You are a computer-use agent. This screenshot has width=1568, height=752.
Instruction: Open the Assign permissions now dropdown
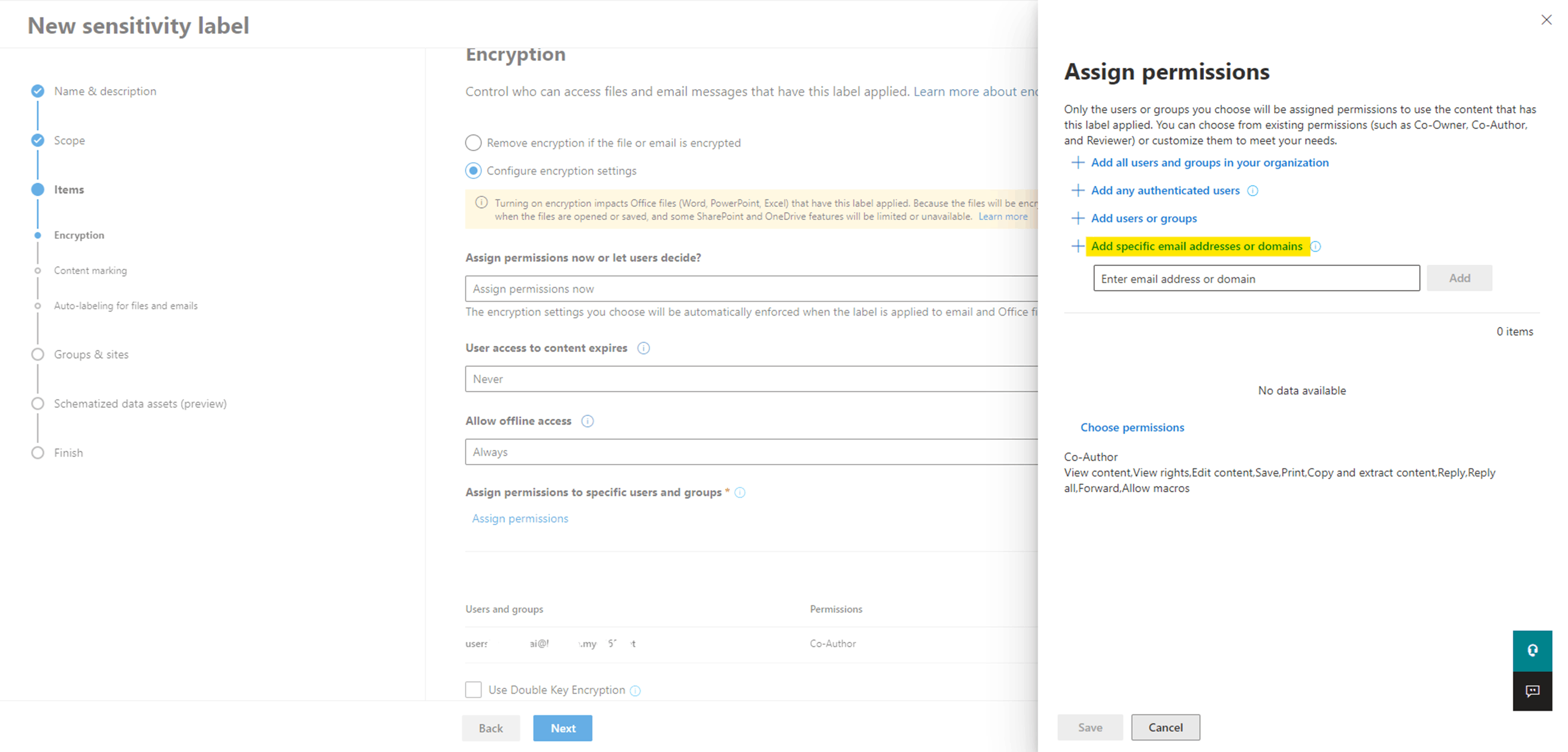(752, 289)
